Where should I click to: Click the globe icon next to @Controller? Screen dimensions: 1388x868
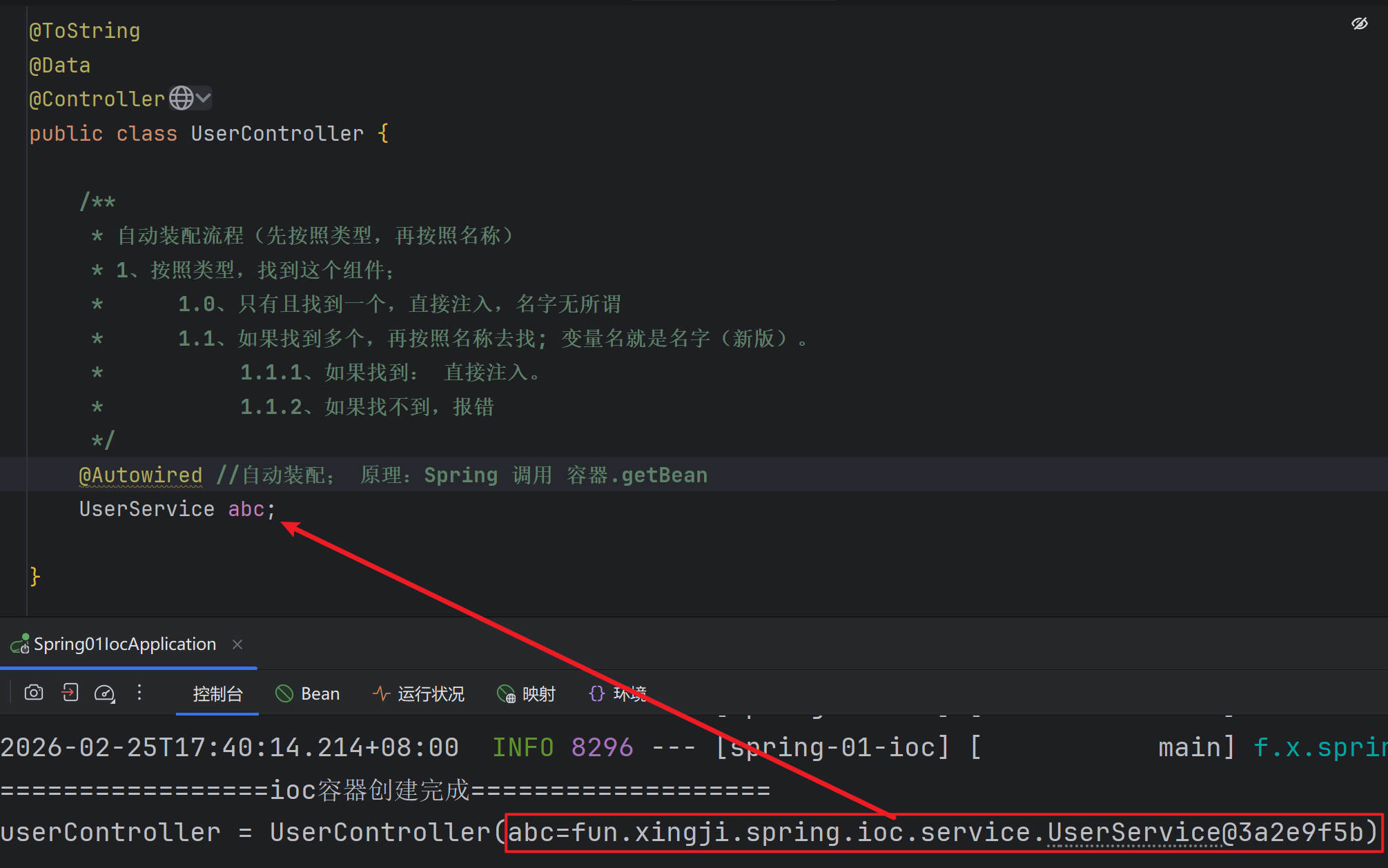point(181,99)
